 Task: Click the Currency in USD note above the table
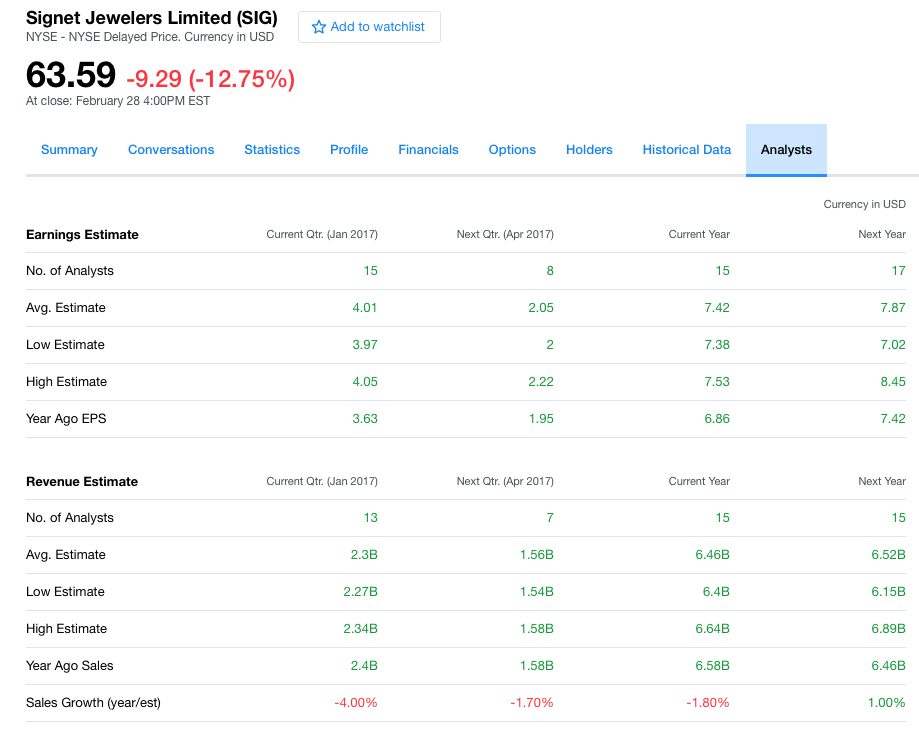pyautogui.click(x=864, y=204)
